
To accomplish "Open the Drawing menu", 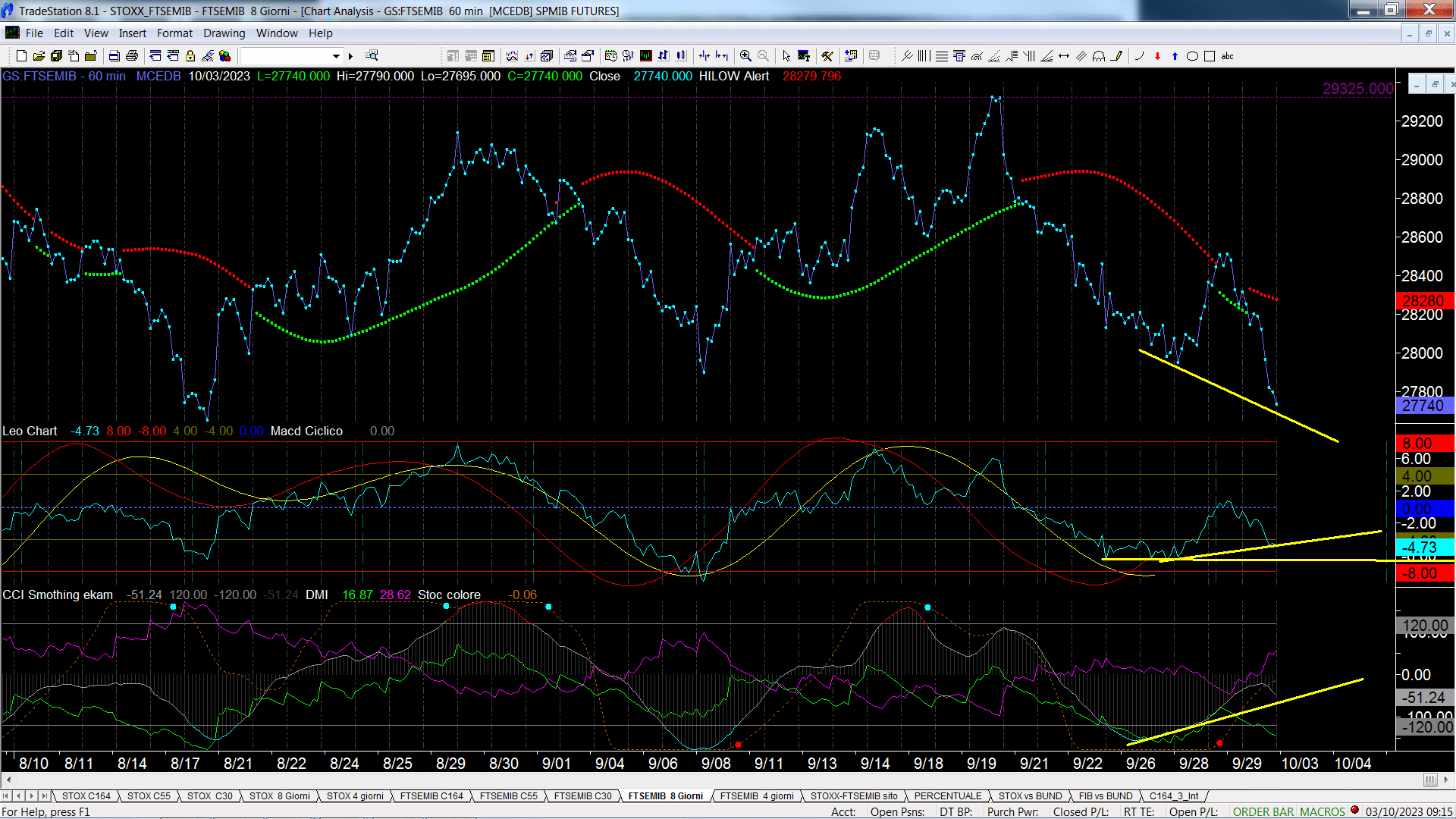I will point(224,33).
